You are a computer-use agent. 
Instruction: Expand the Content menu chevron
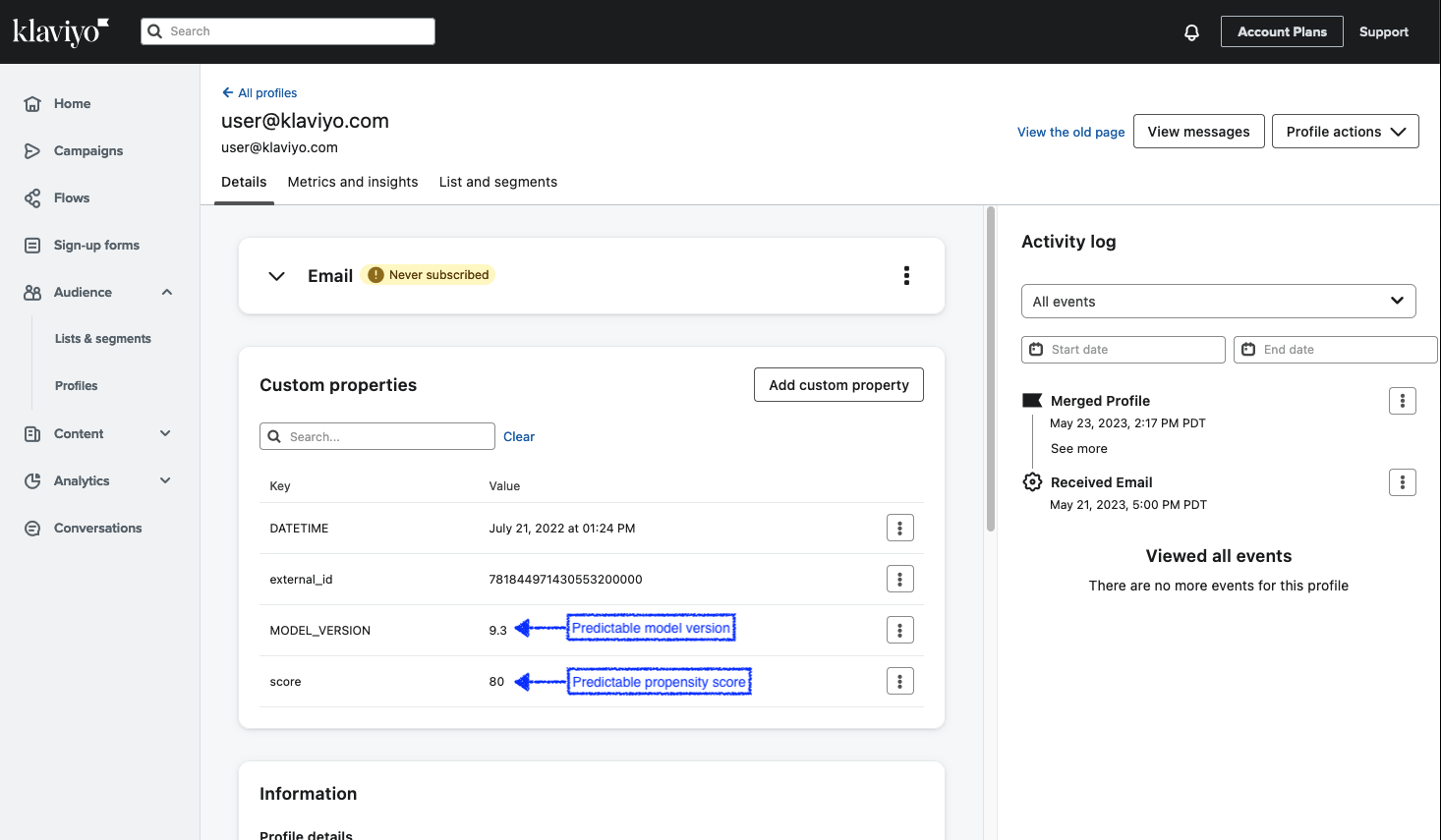[165, 434]
